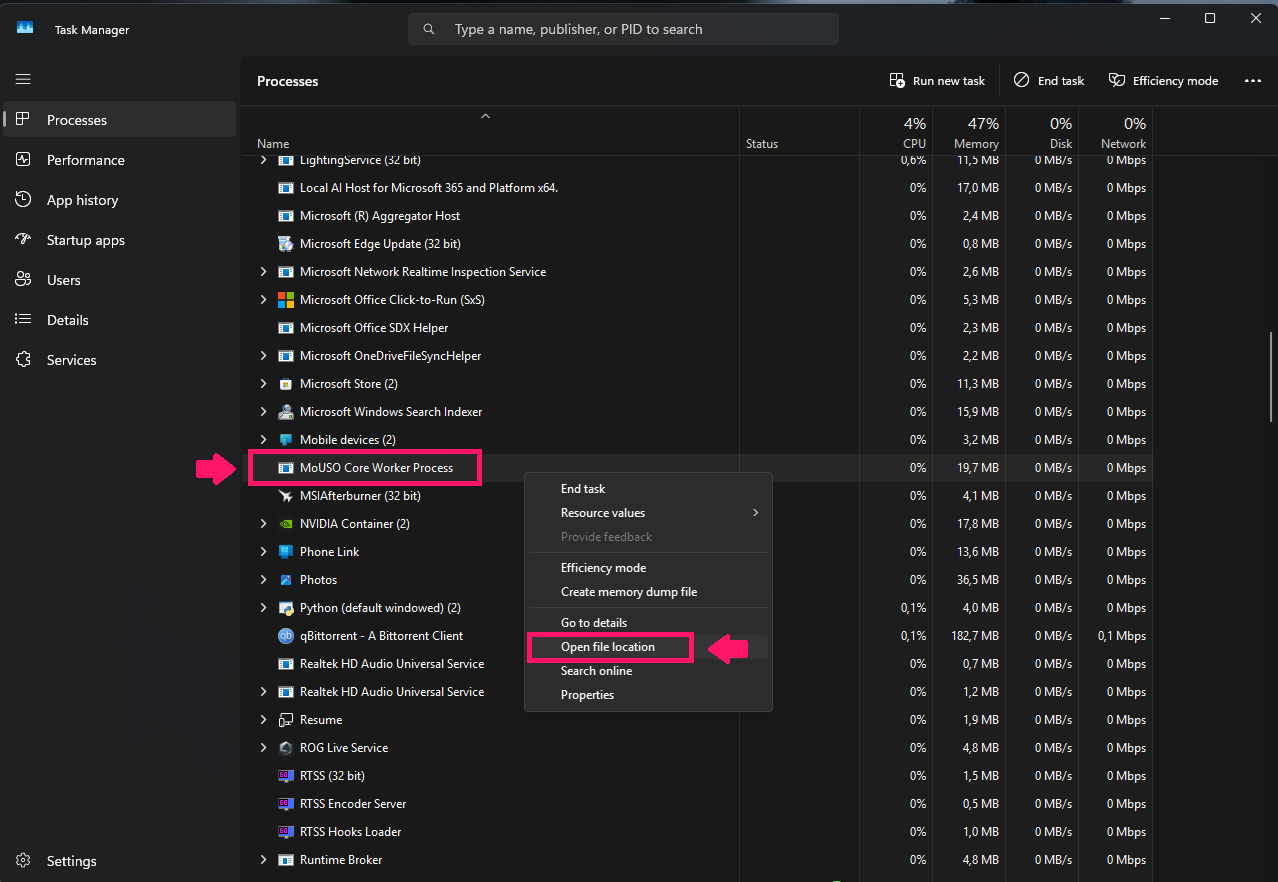Screen dimensions: 1278x882
Task: Sort by the Name column header
Action: (x=490, y=132)
